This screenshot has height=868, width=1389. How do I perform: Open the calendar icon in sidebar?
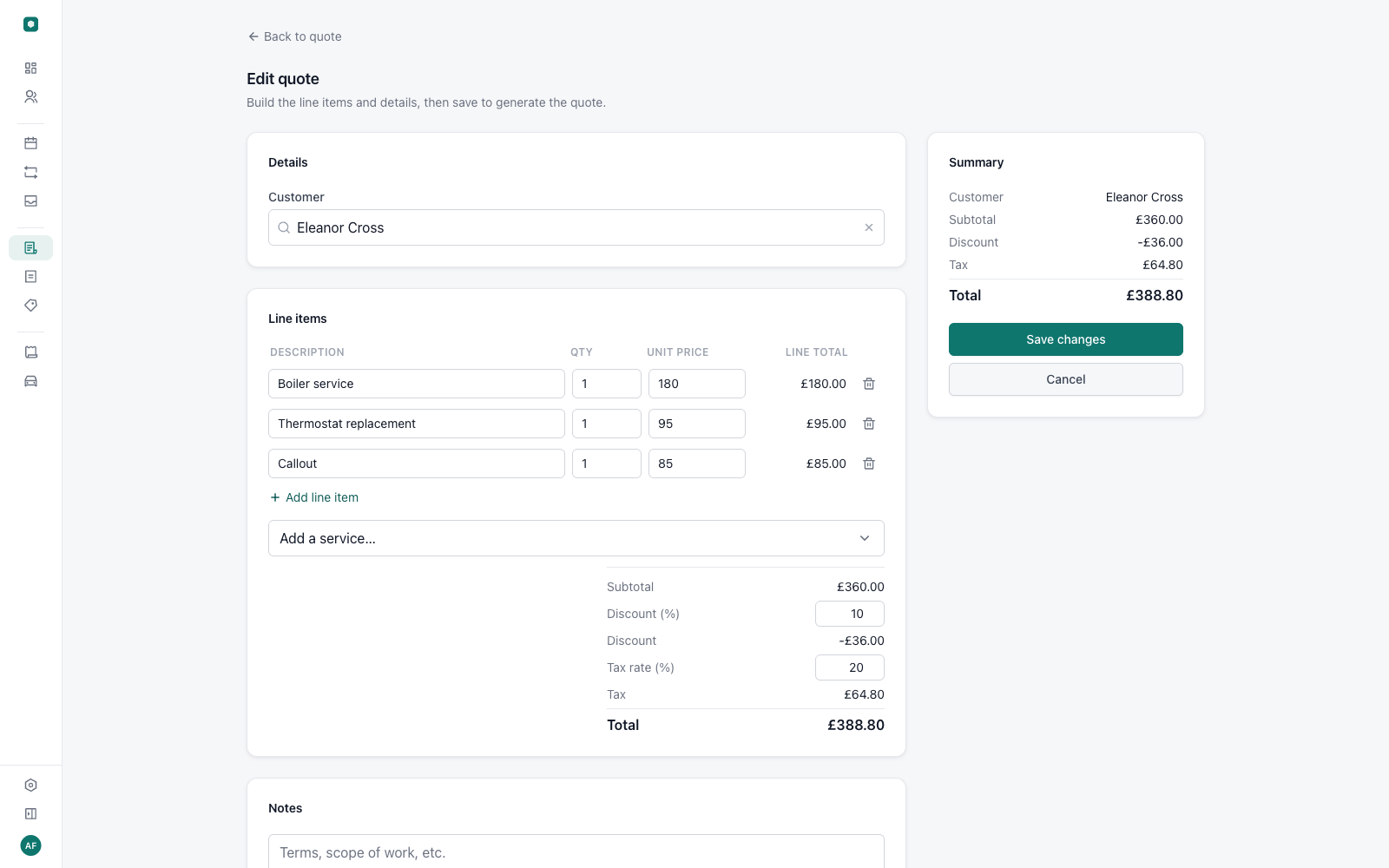(x=30, y=143)
